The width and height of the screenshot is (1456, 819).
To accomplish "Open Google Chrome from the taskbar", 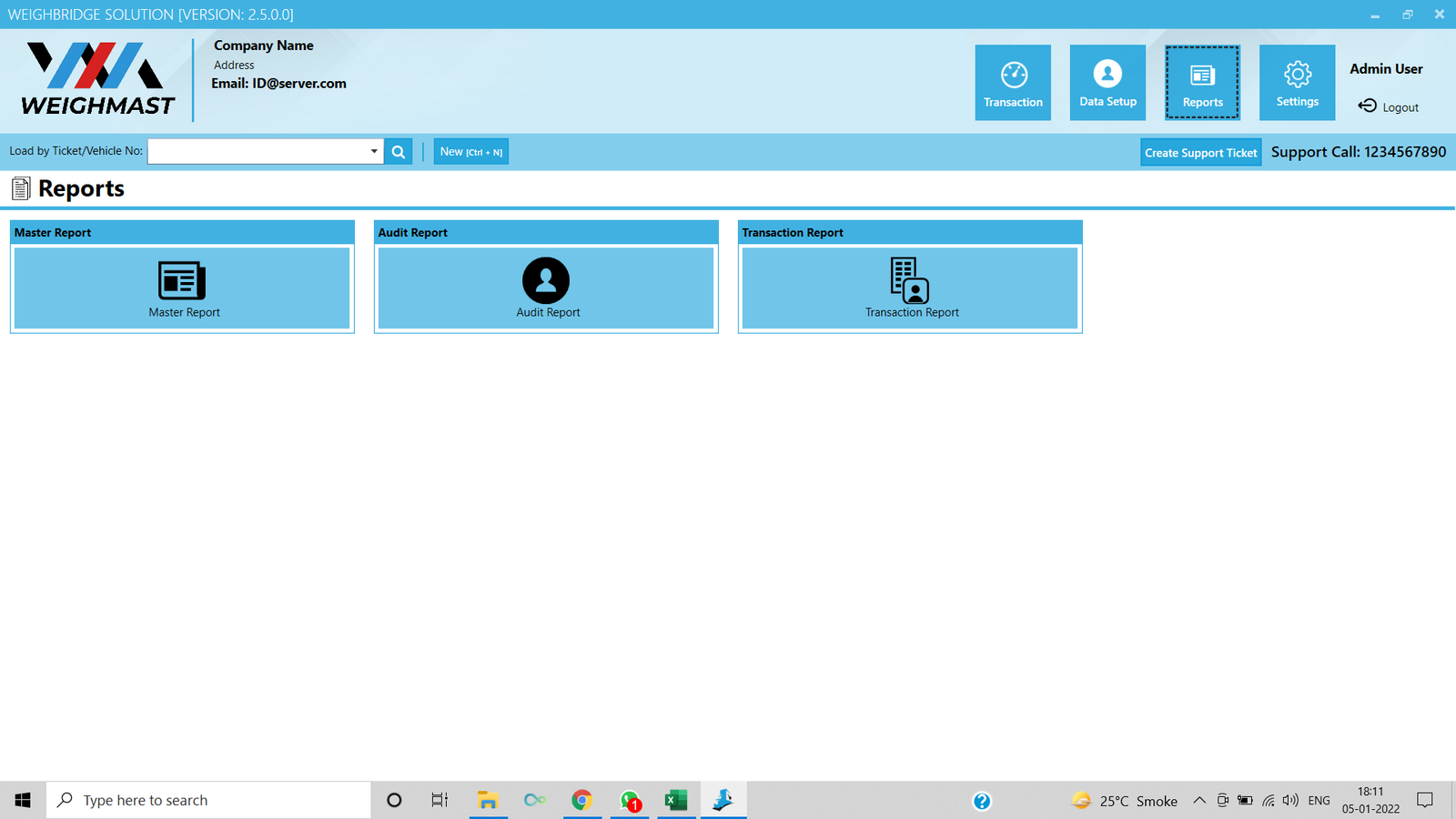I will point(581,801).
